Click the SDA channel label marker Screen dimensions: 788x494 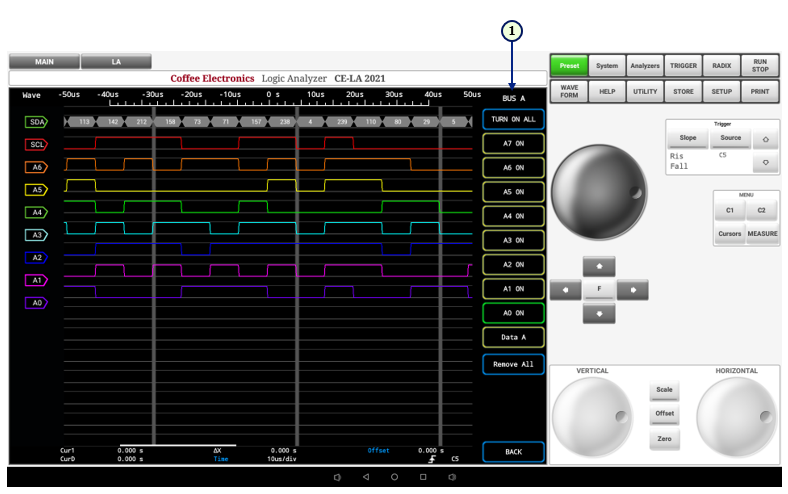point(35,122)
